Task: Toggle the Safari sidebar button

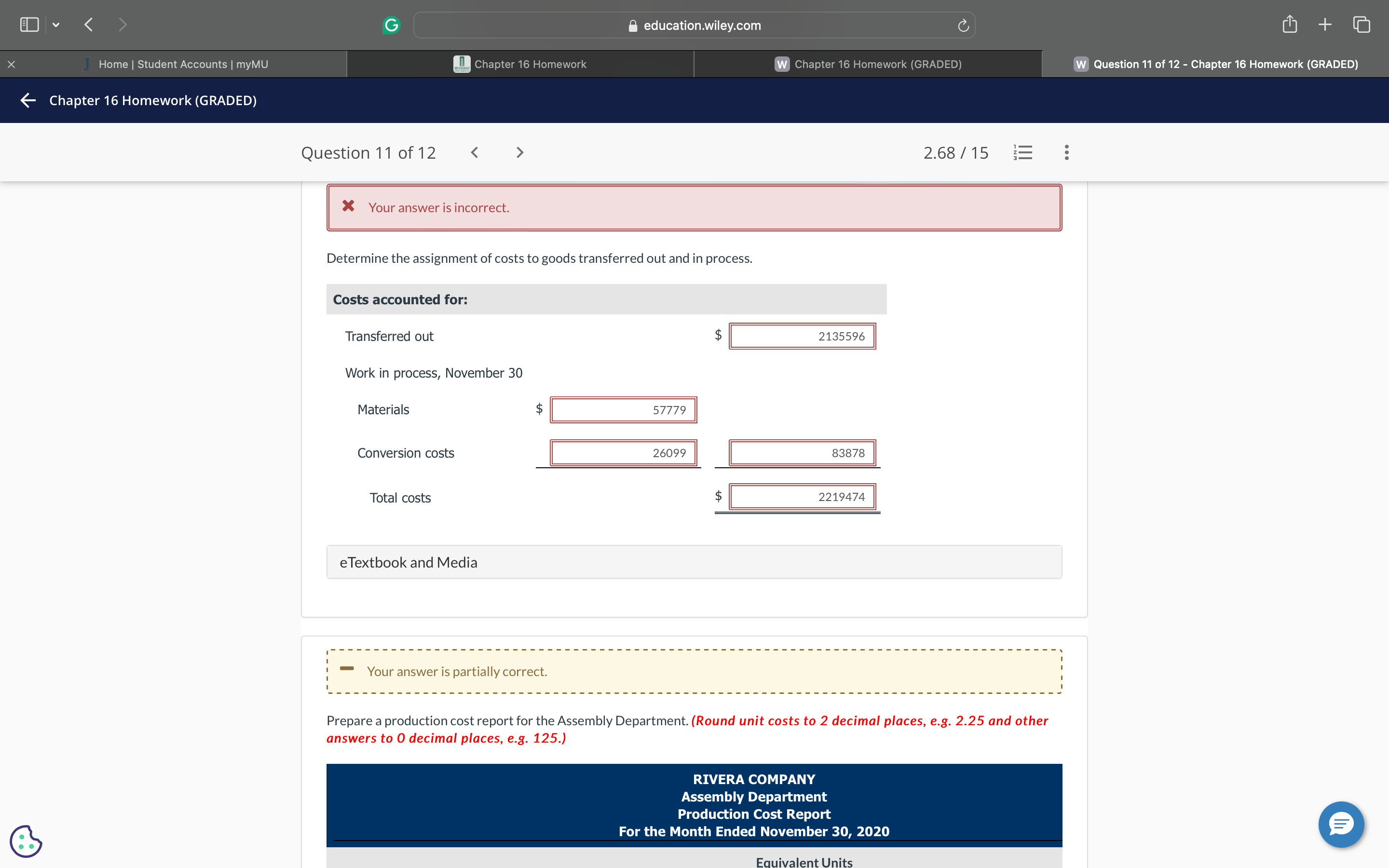Action: coord(29,25)
